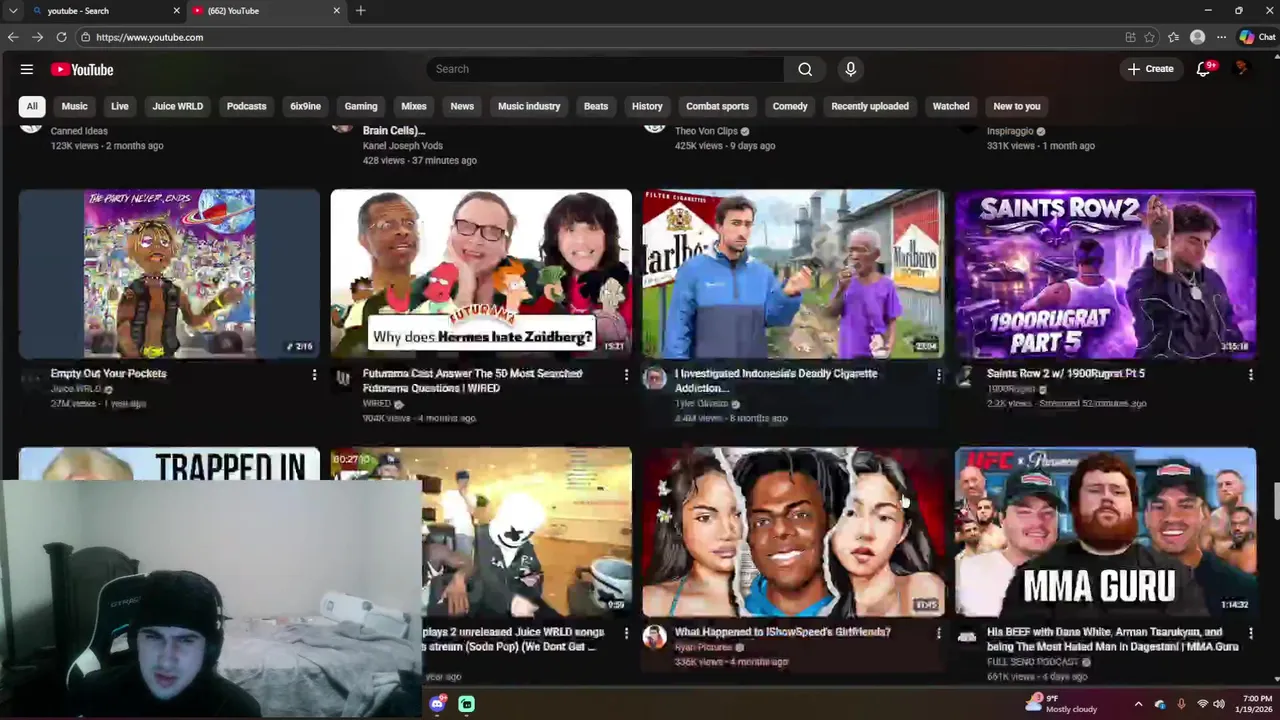The image size is (1280, 720).
Task: Select the Beats filter chip
Action: click(x=596, y=106)
